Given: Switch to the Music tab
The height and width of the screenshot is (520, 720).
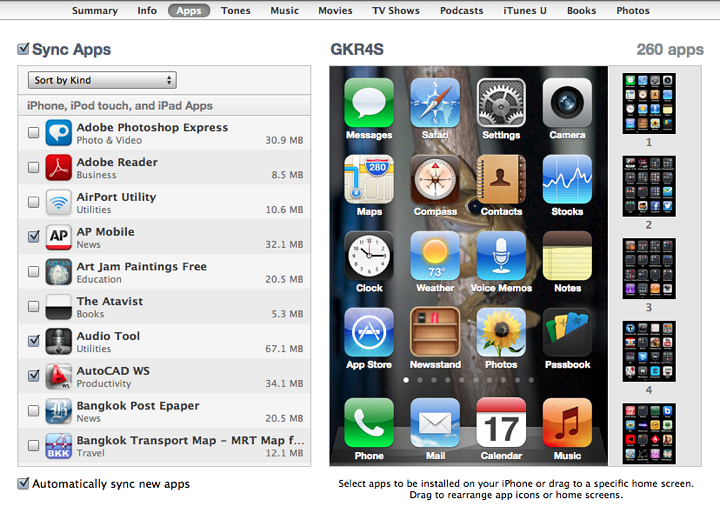Looking at the screenshot, I should [x=284, y=11].
